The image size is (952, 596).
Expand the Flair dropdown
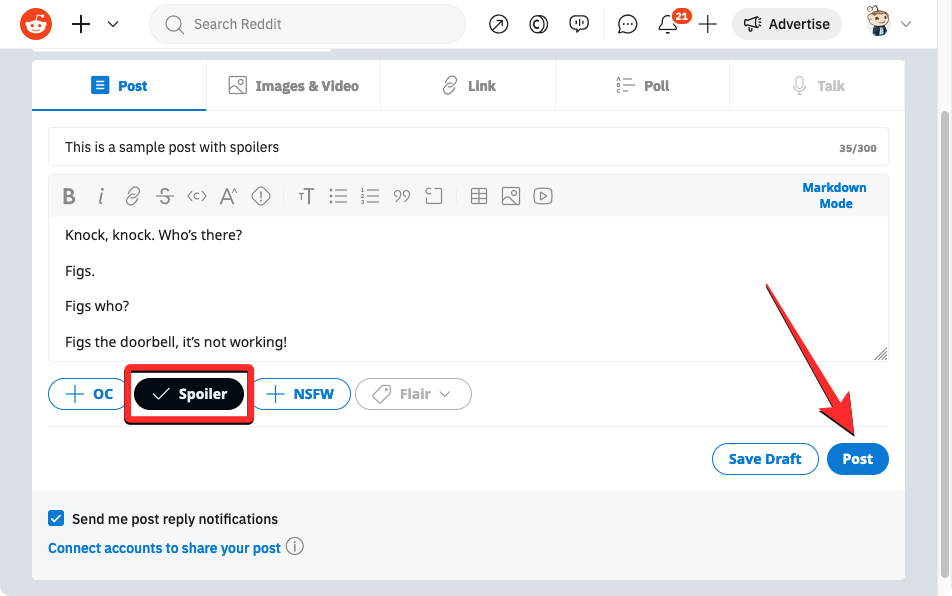(x=413, y=394)
